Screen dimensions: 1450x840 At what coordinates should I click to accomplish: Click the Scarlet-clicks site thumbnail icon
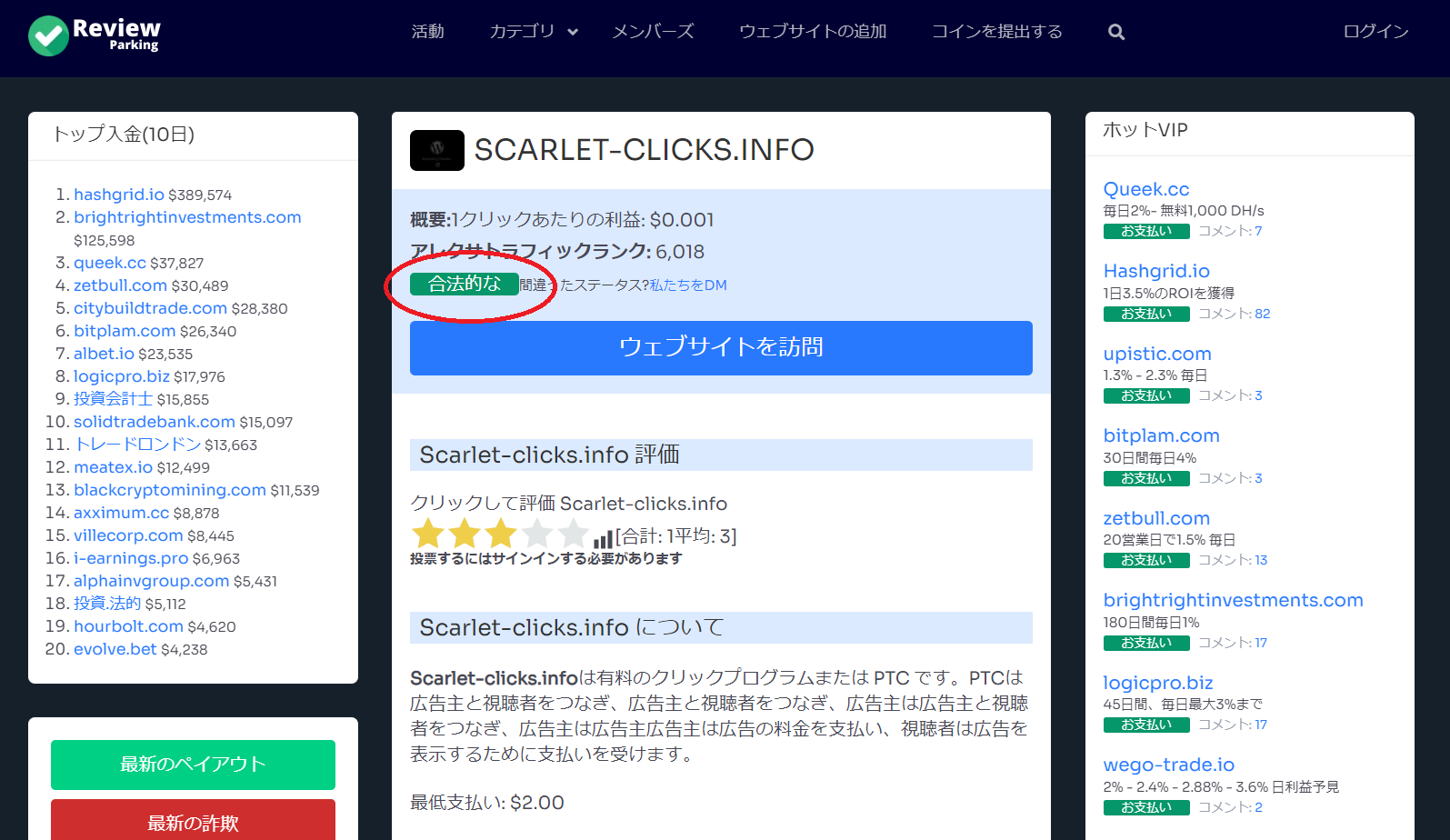pyautogui.click(x=437, y=150)
